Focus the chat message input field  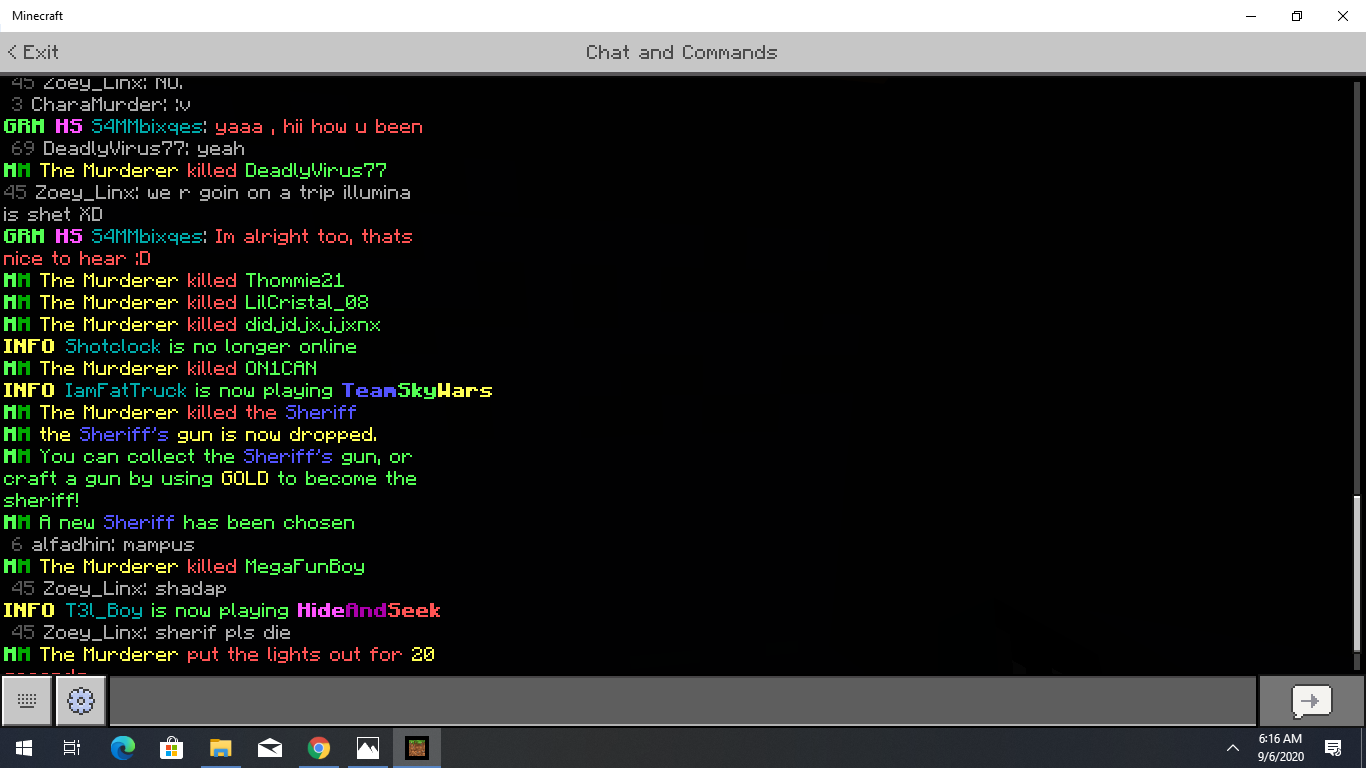[682, 701]
